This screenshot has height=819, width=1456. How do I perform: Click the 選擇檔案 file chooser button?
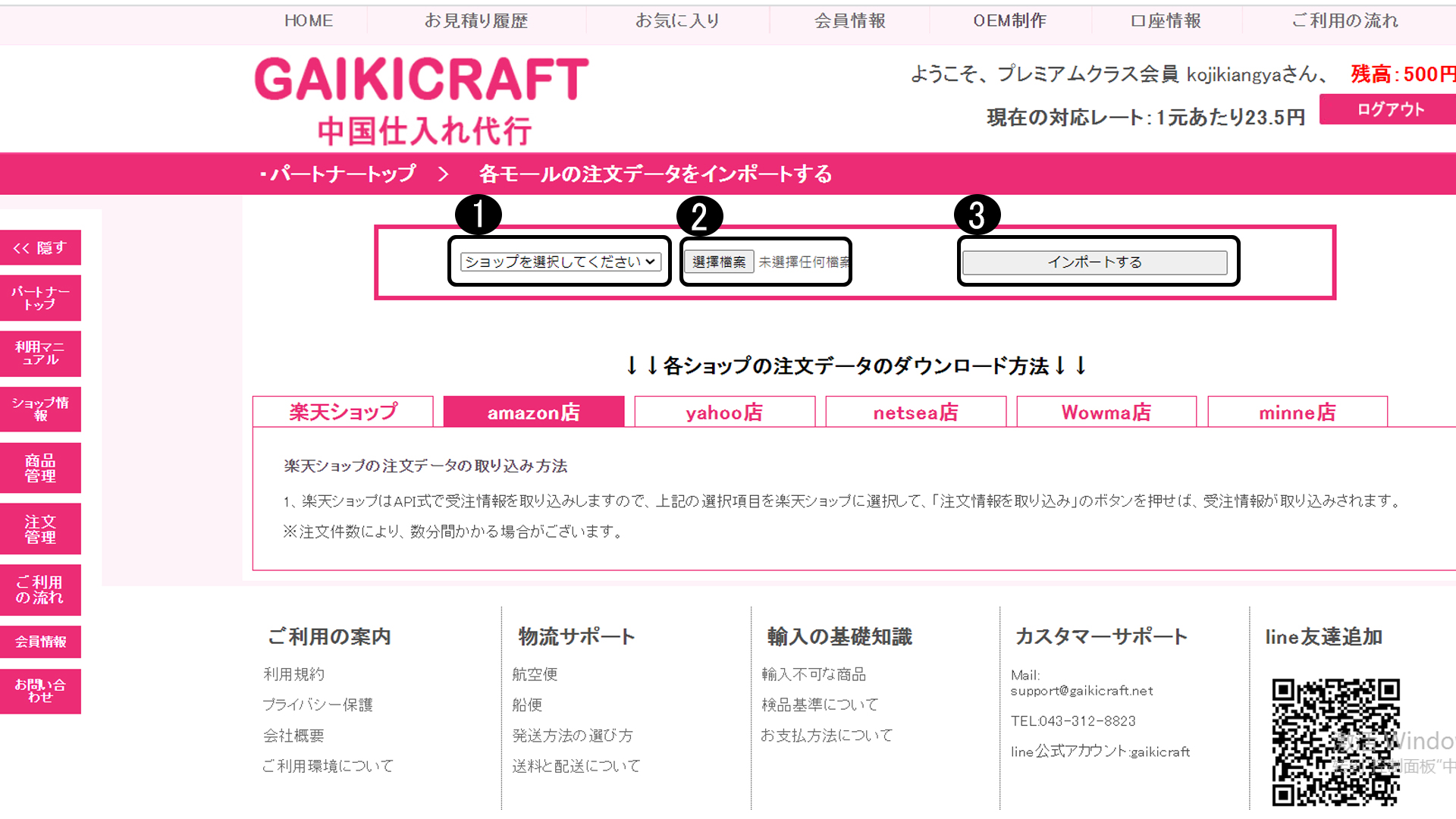(x=719, y=262)
